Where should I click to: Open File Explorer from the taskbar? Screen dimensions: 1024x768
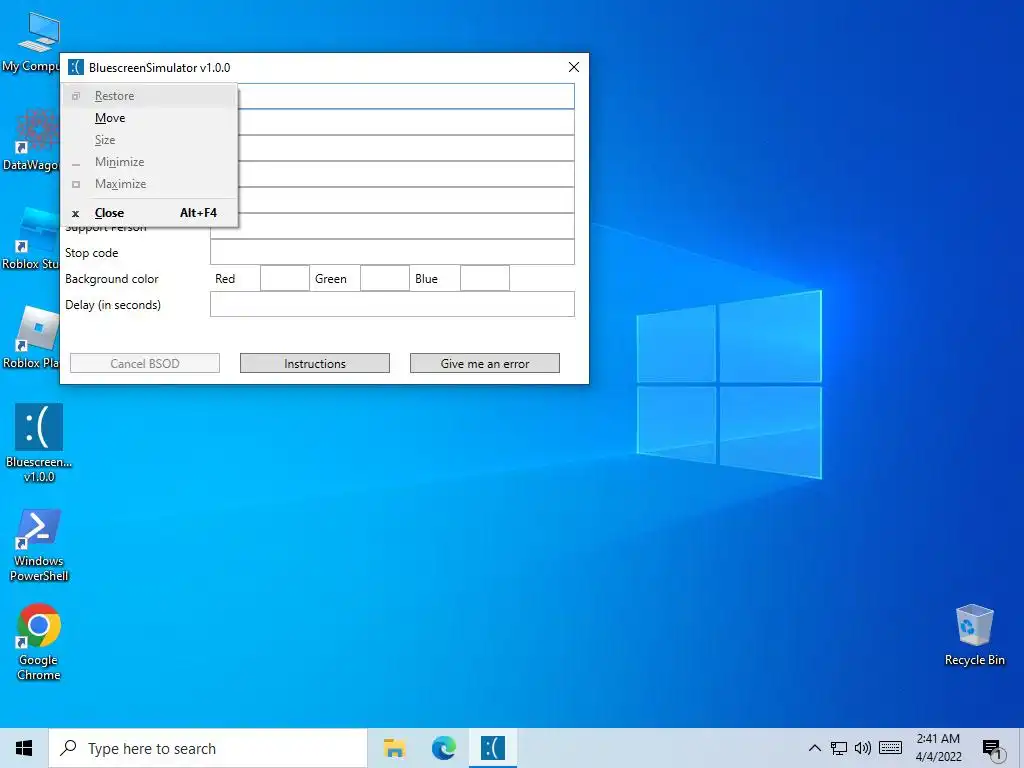click(x=394, y=748)
